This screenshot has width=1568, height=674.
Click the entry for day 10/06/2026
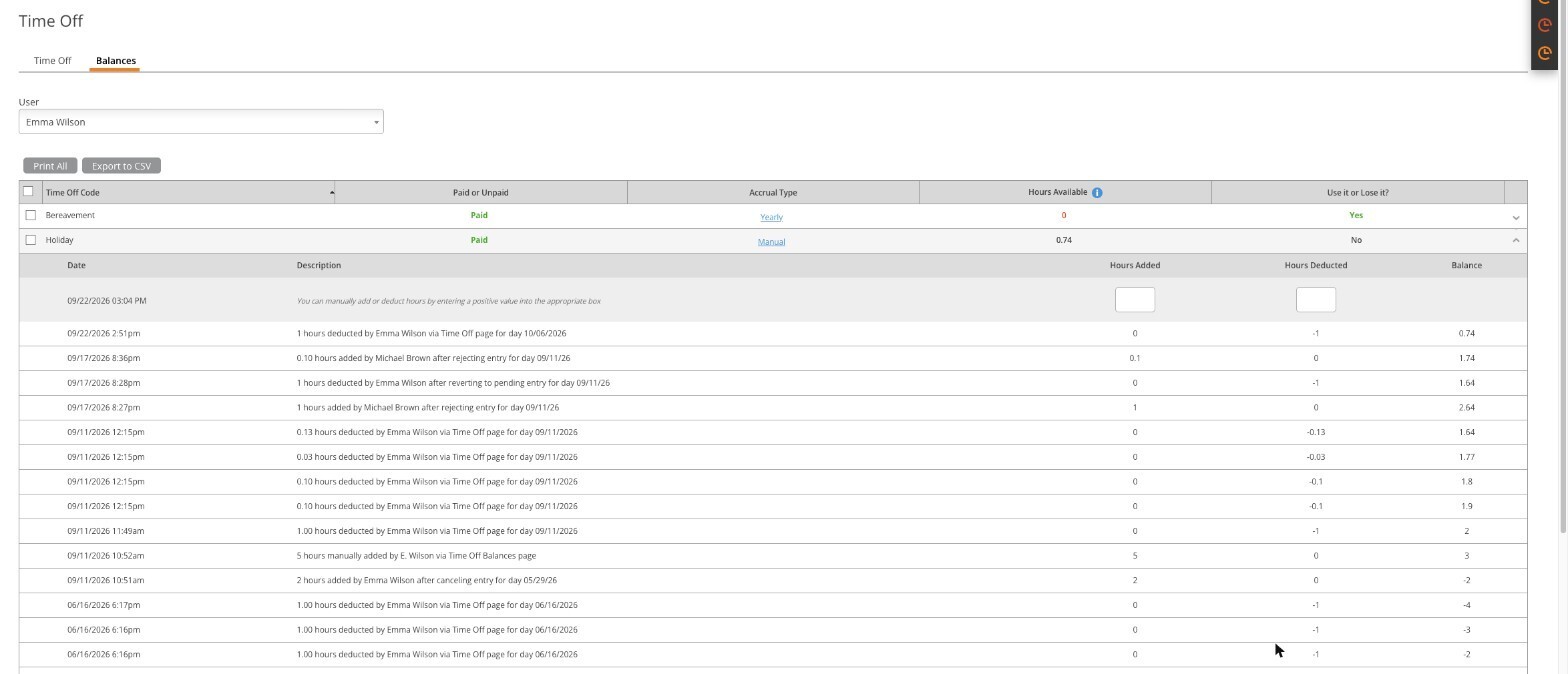tap(431, 333)
